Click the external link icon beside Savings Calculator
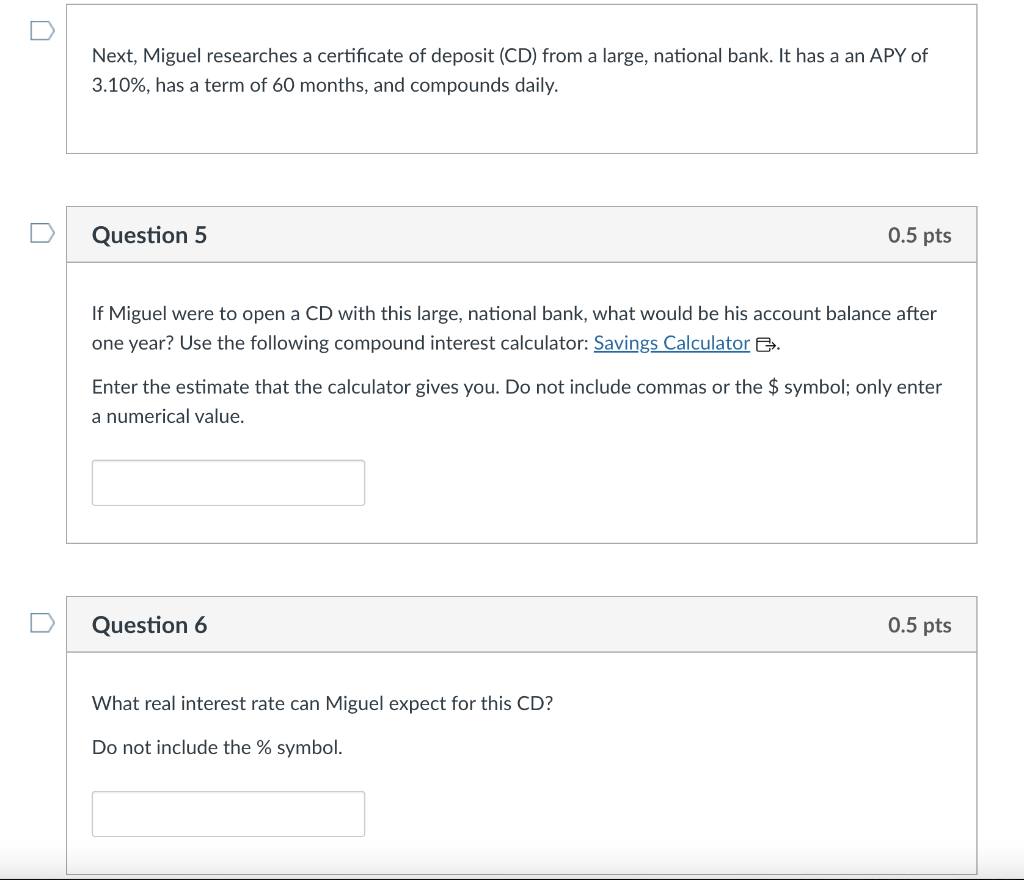Image resolution: width=1024 pixels, height=880 pixels. [x=763, y=343]
